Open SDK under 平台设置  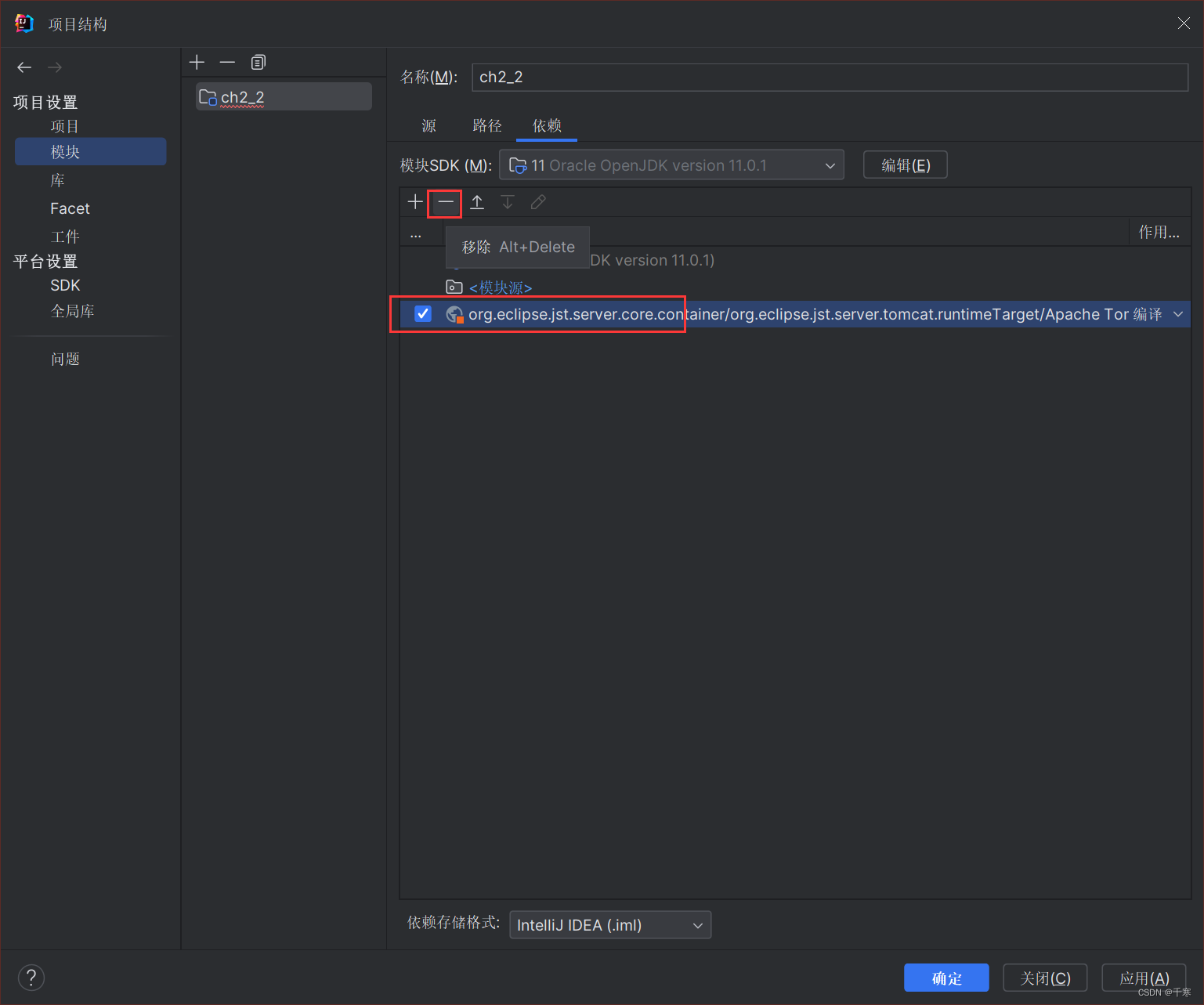coord(65,285)
